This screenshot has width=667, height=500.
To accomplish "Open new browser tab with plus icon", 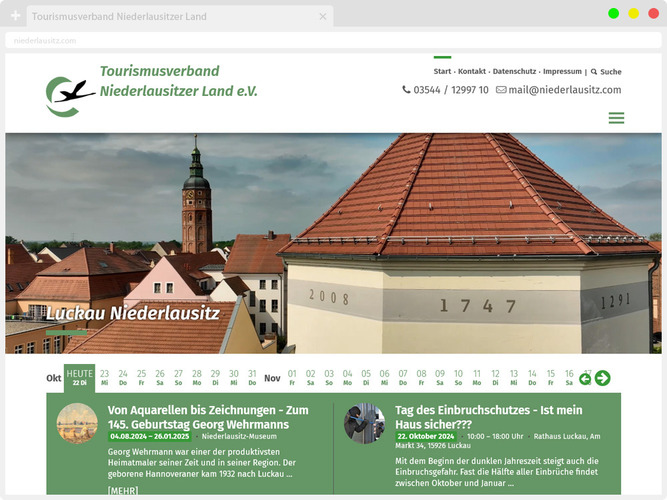I will click(15, 17).
